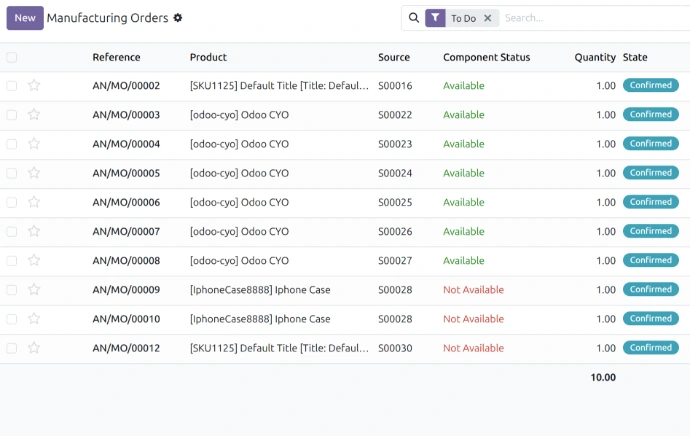
Task: Focus the Search input field
Action: coord(590,18)
